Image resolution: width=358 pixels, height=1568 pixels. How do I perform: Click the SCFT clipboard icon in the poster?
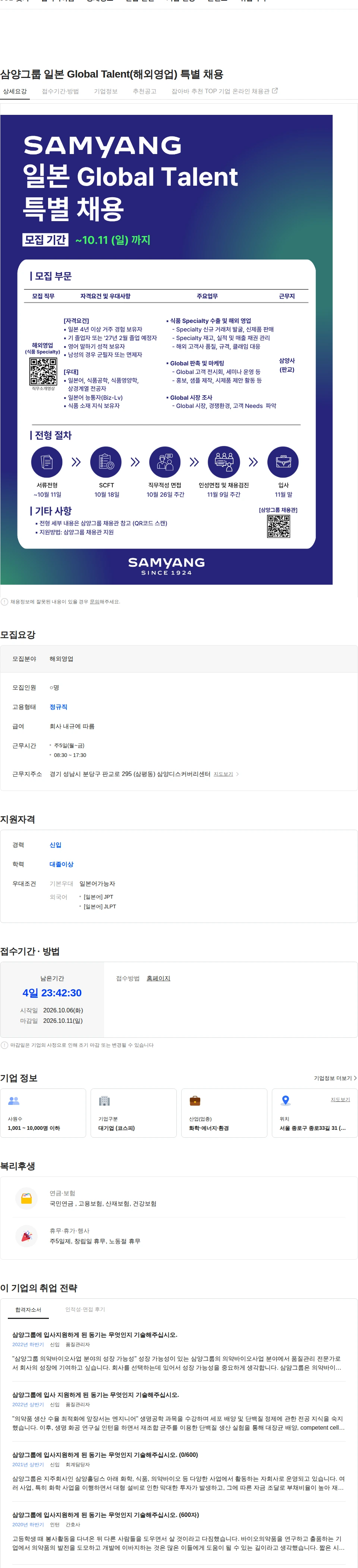pos(106,462)
